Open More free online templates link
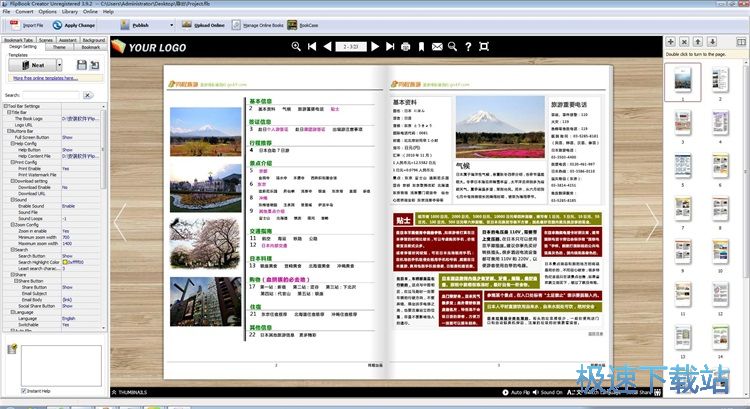 (x=45, y=78)
